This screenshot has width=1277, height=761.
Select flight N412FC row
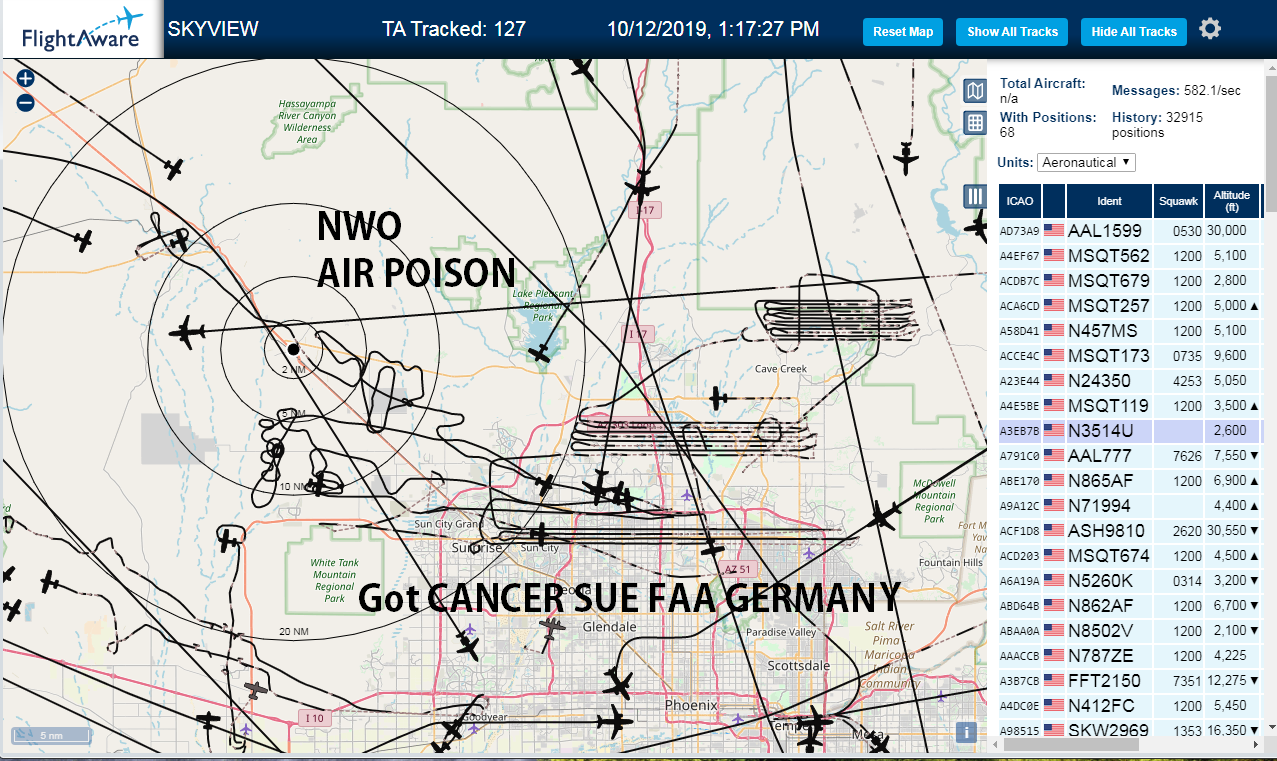coord(1129,706)
